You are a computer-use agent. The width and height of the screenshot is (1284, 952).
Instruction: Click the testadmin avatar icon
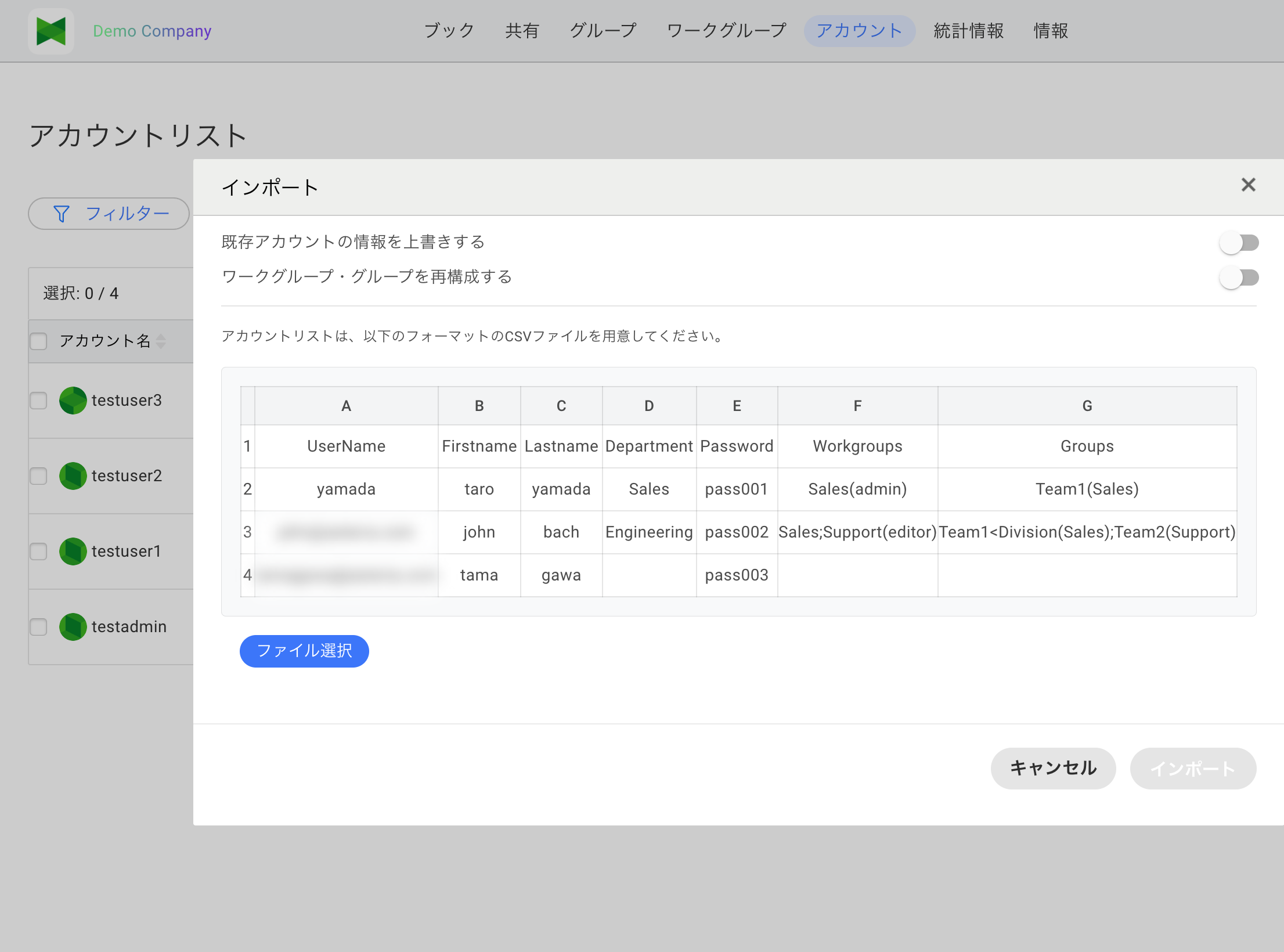[73, 627]
